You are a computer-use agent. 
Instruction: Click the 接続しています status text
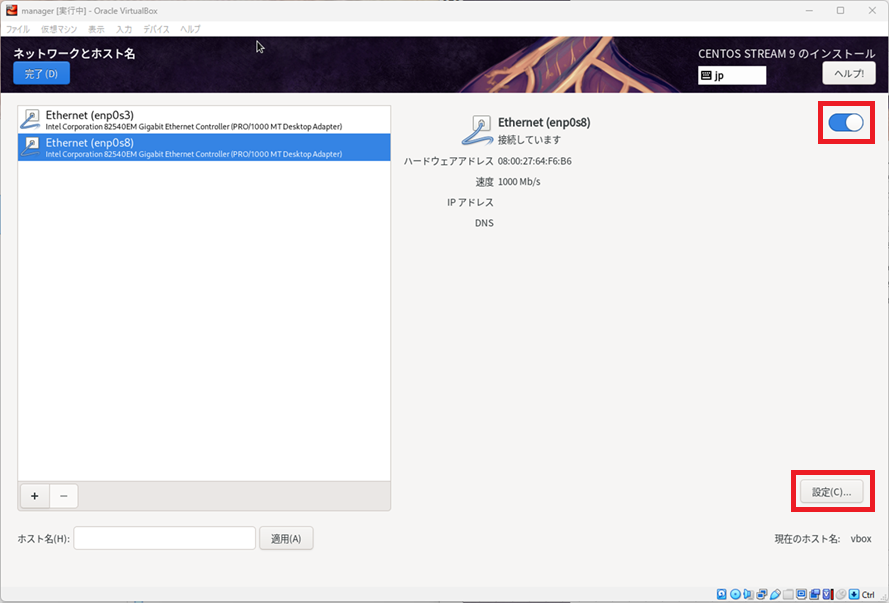(530, 139)
